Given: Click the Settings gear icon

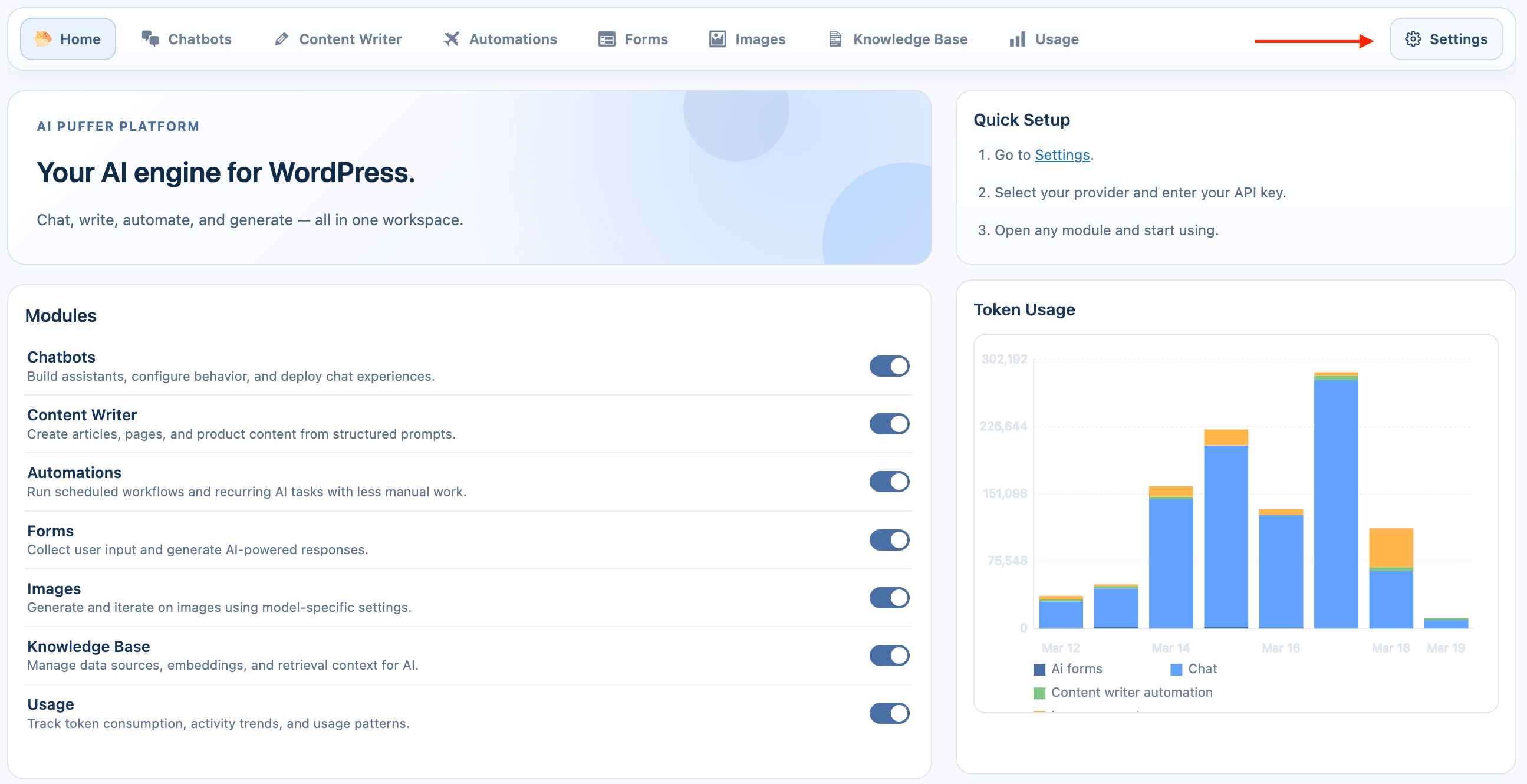Looking at the screenshot, I should (1413, 39).
